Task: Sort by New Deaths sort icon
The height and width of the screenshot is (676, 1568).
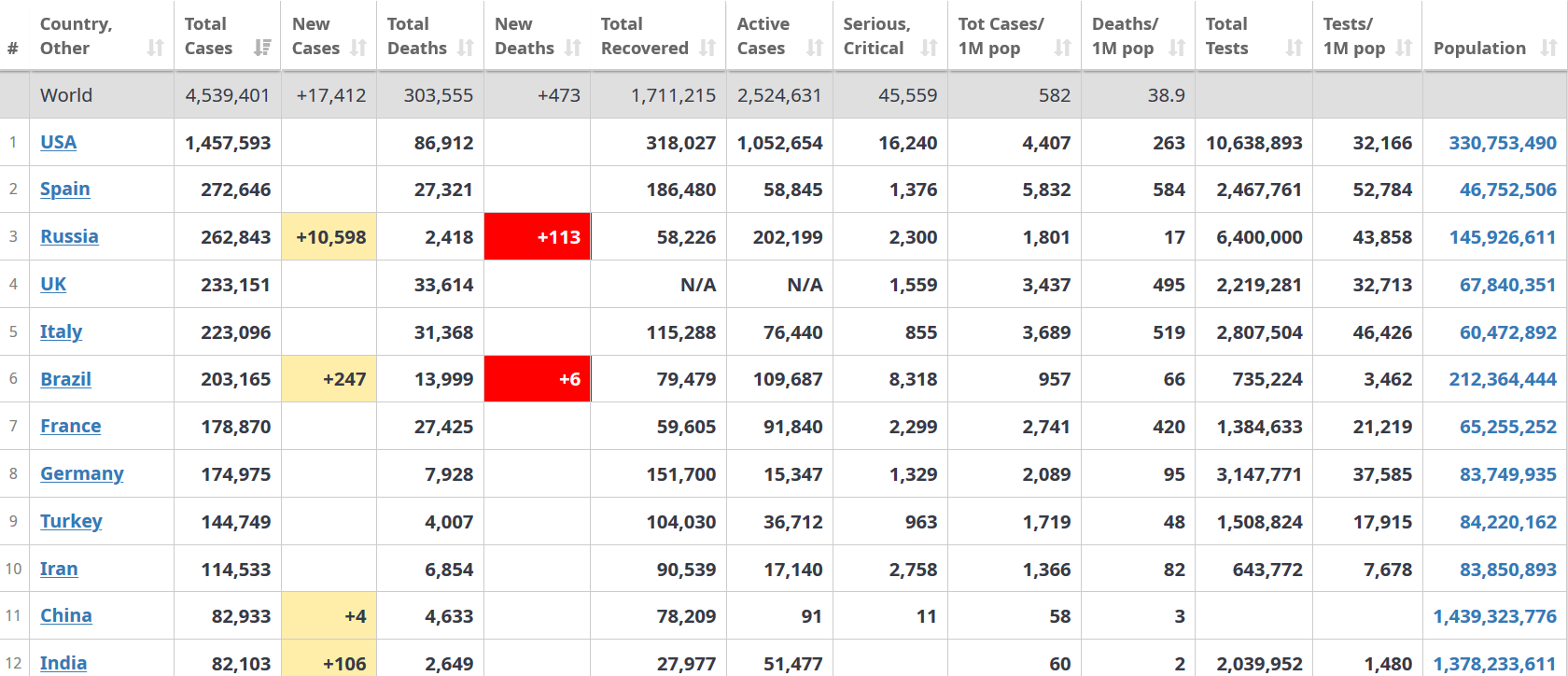Action: click(573, 48)
